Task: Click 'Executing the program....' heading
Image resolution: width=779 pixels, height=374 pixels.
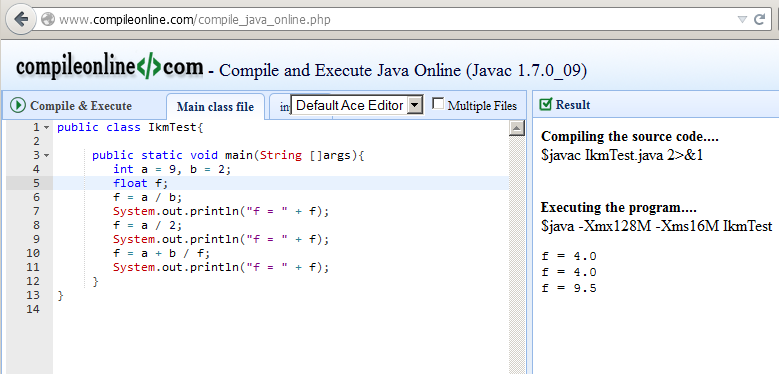Action: point(619,207)
